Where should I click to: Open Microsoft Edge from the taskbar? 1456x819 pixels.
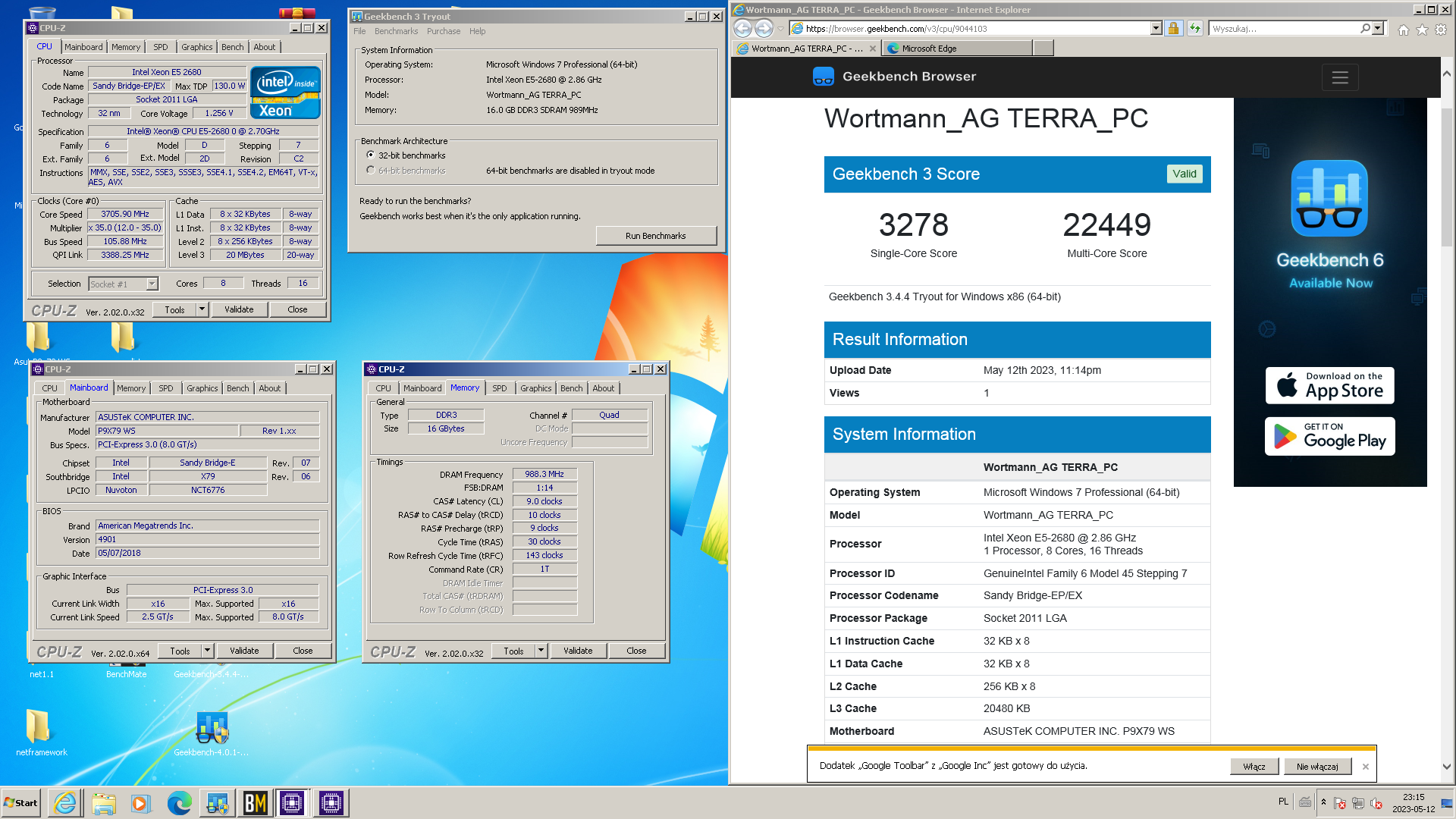pyautogui.click(x=179, y=803)
